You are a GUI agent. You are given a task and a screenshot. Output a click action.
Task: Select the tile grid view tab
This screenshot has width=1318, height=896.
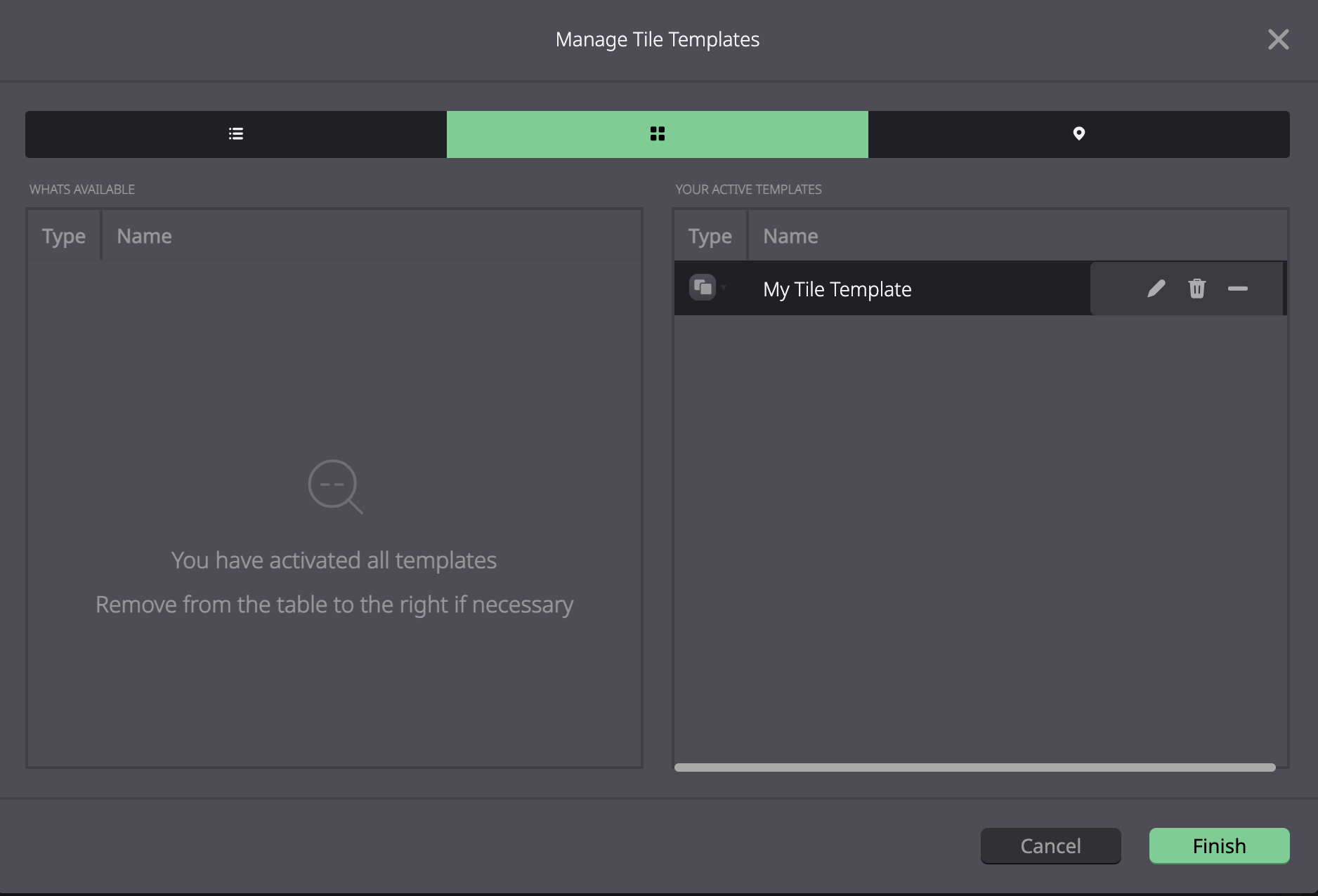(x=658, y=134)
